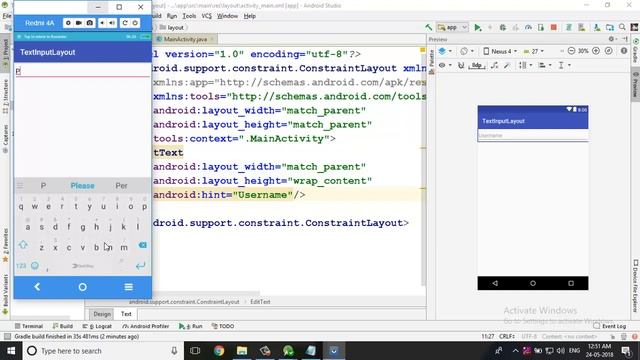This screenshot has height=360, width=640.
Task: Toggle the view options eye icon
Action: click(444, 65)
